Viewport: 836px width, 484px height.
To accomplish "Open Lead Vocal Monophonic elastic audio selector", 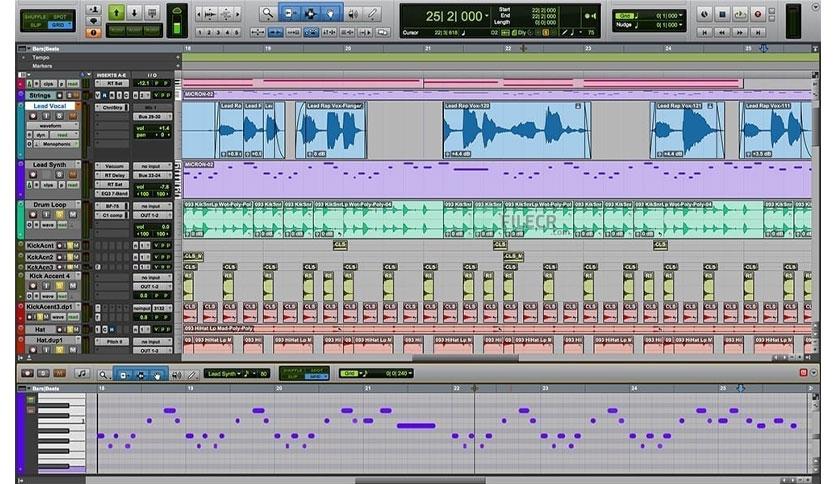I will tap(58, 144).
